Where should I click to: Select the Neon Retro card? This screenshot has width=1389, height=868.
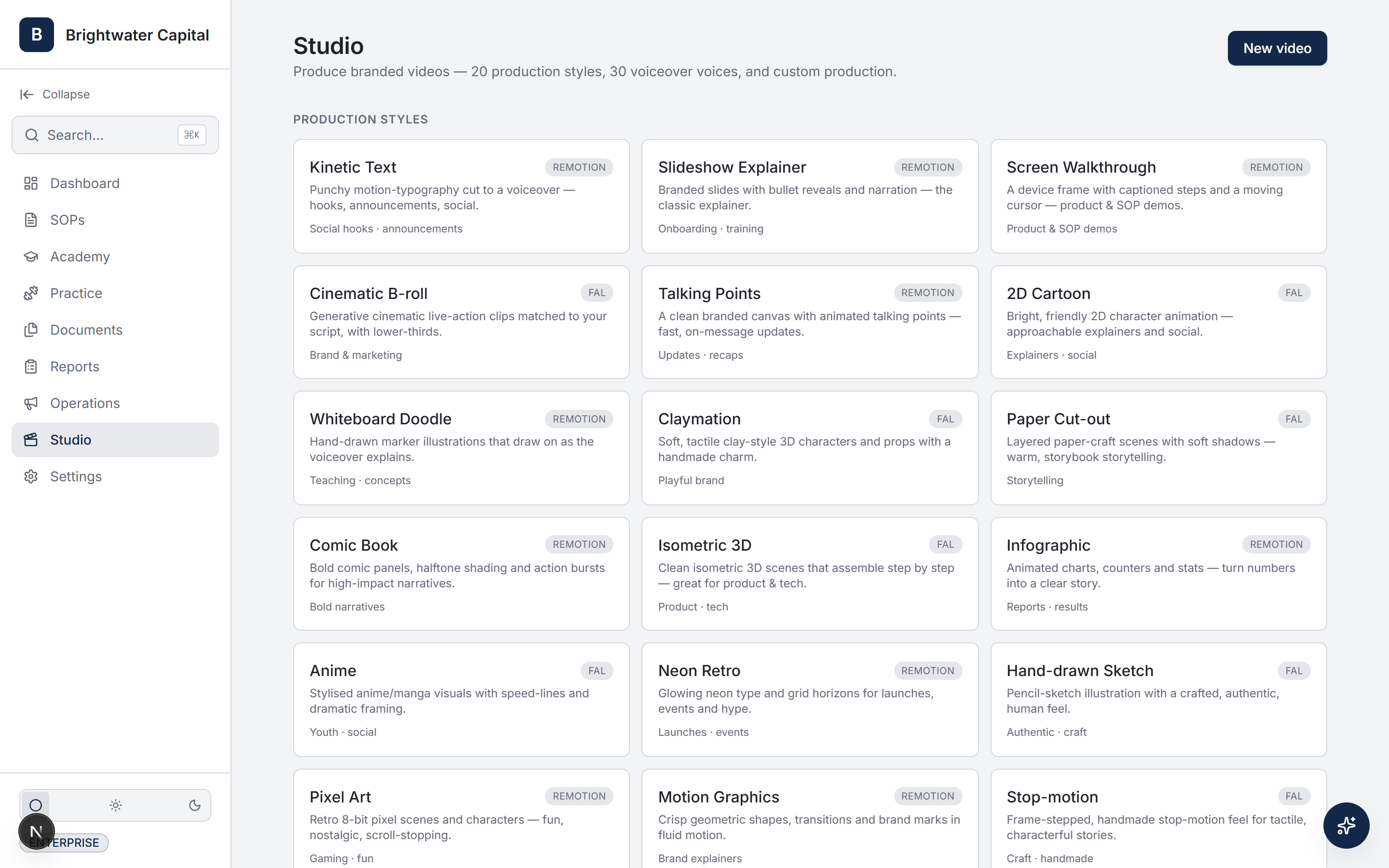[810, 700]
